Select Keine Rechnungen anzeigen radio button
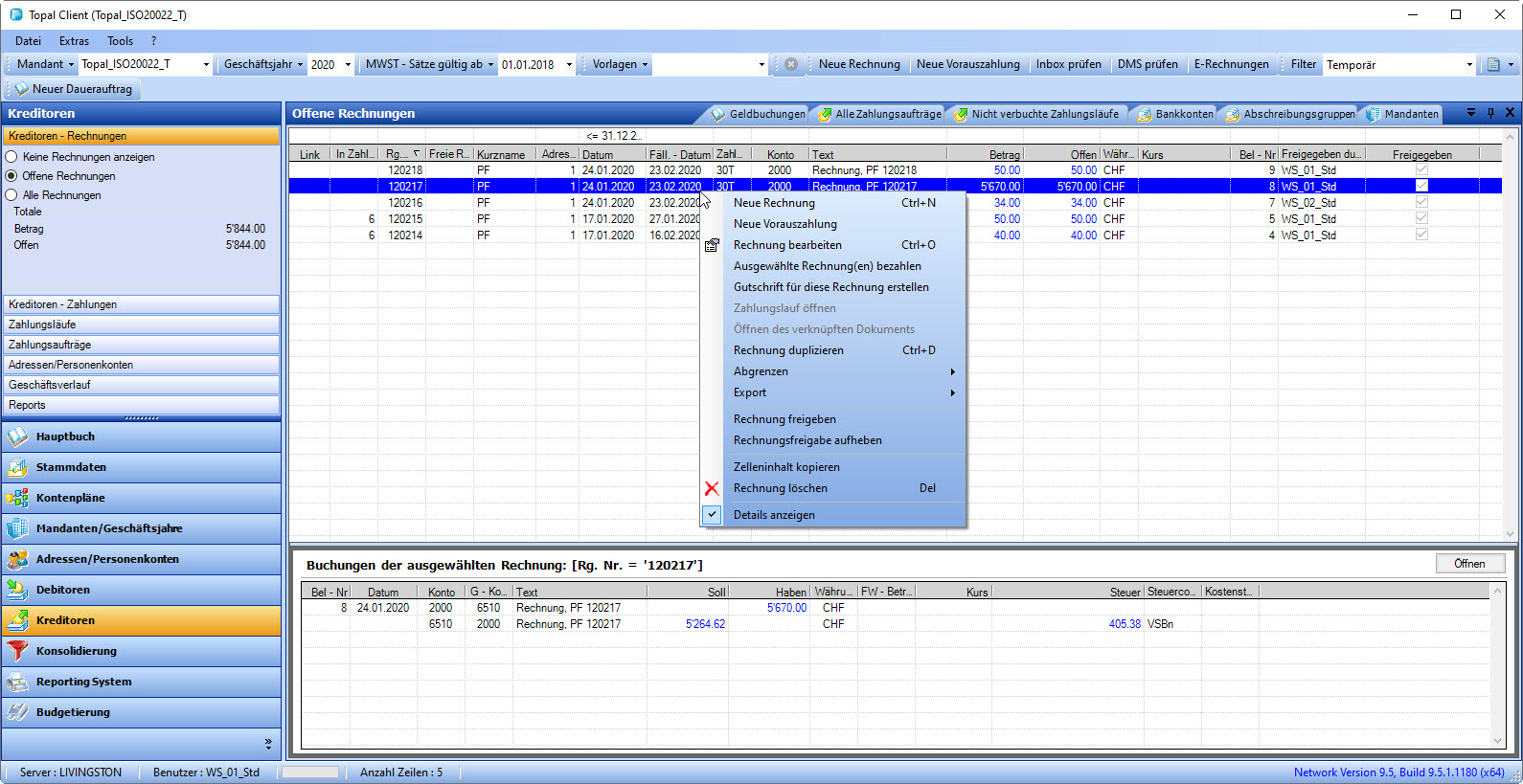Viewport: 1523px width, 784px height. 11,157
